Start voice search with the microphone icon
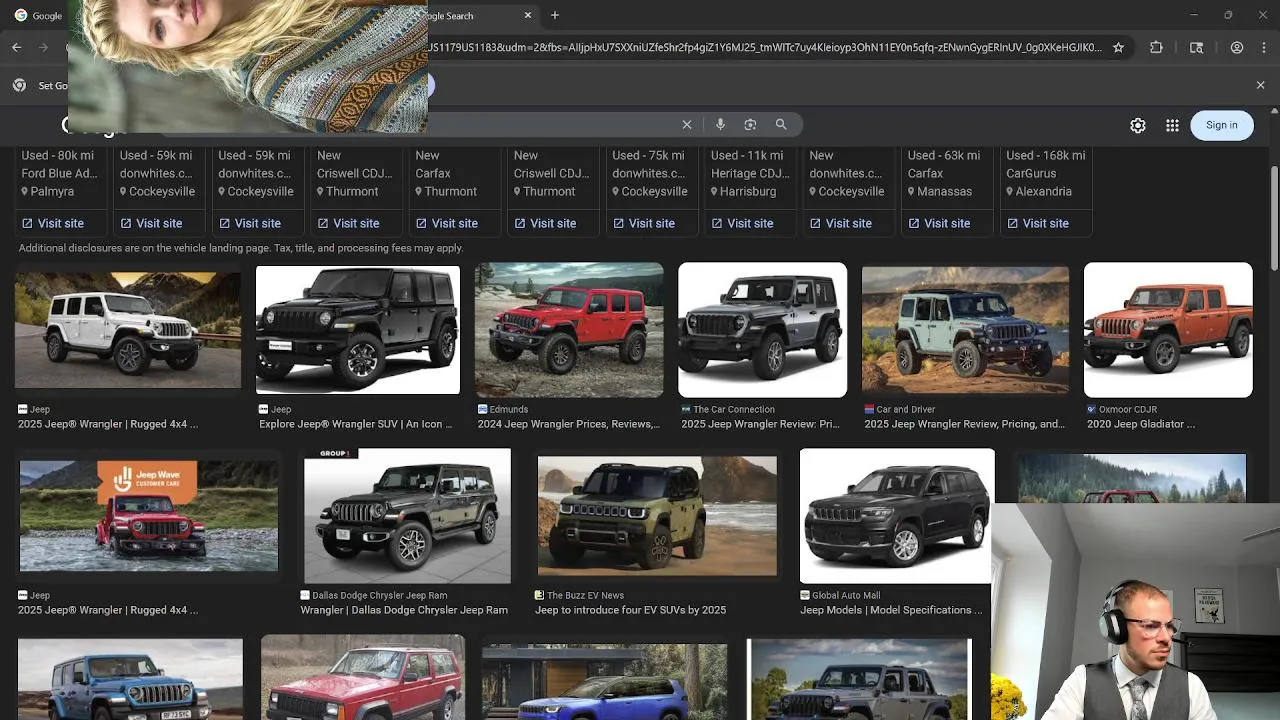Screen dimensions: 1280x720 coord(720,125)
